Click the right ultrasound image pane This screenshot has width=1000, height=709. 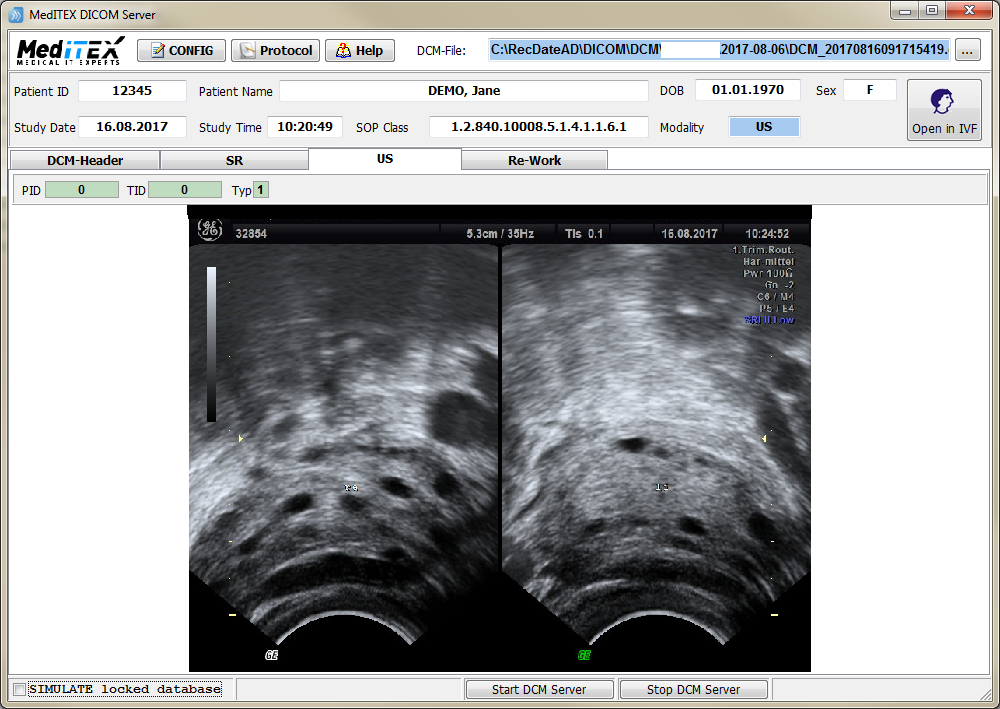656,446
